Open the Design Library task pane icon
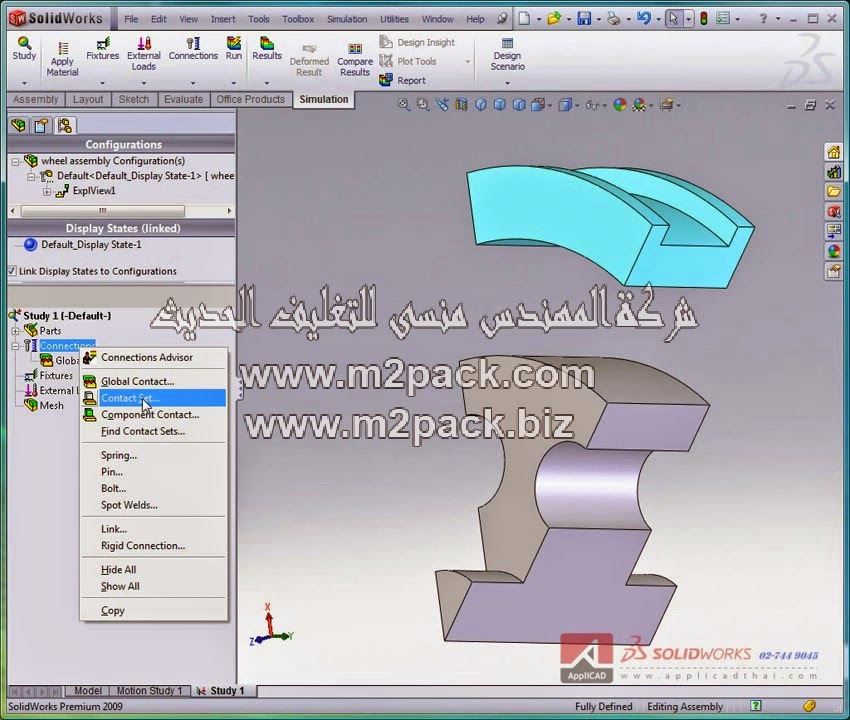Viewport: 850px width, 720px height. click(834, 172)
